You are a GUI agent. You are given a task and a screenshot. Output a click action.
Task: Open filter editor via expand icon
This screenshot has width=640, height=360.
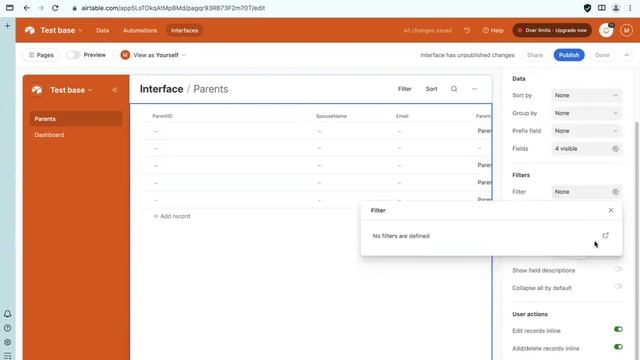point(605,236)
